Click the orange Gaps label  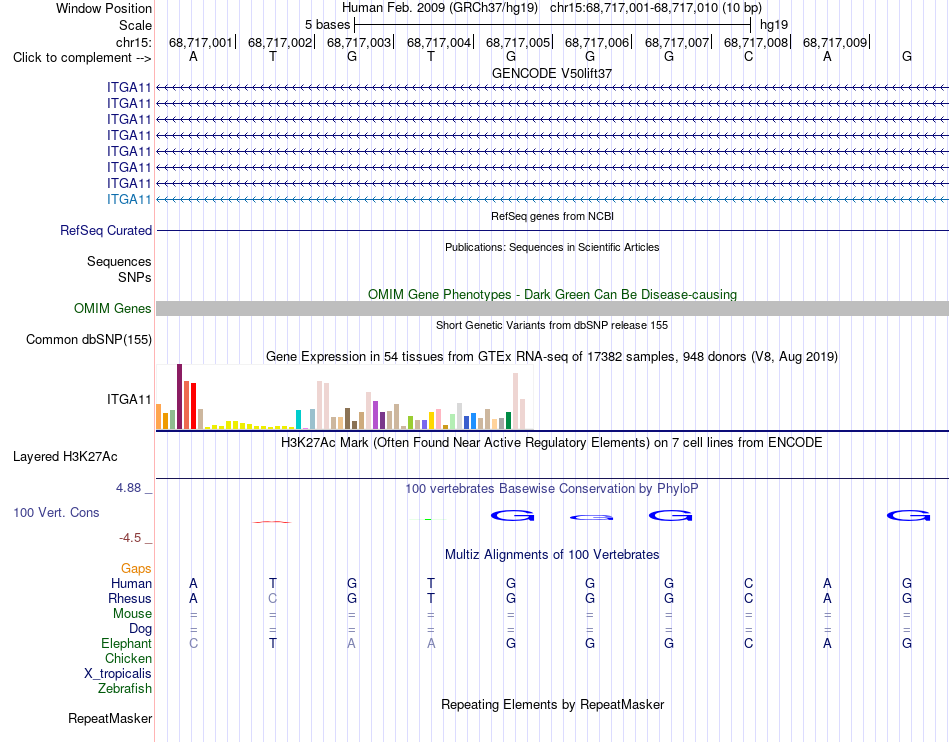pyautogui.click(x=136, y=568)
